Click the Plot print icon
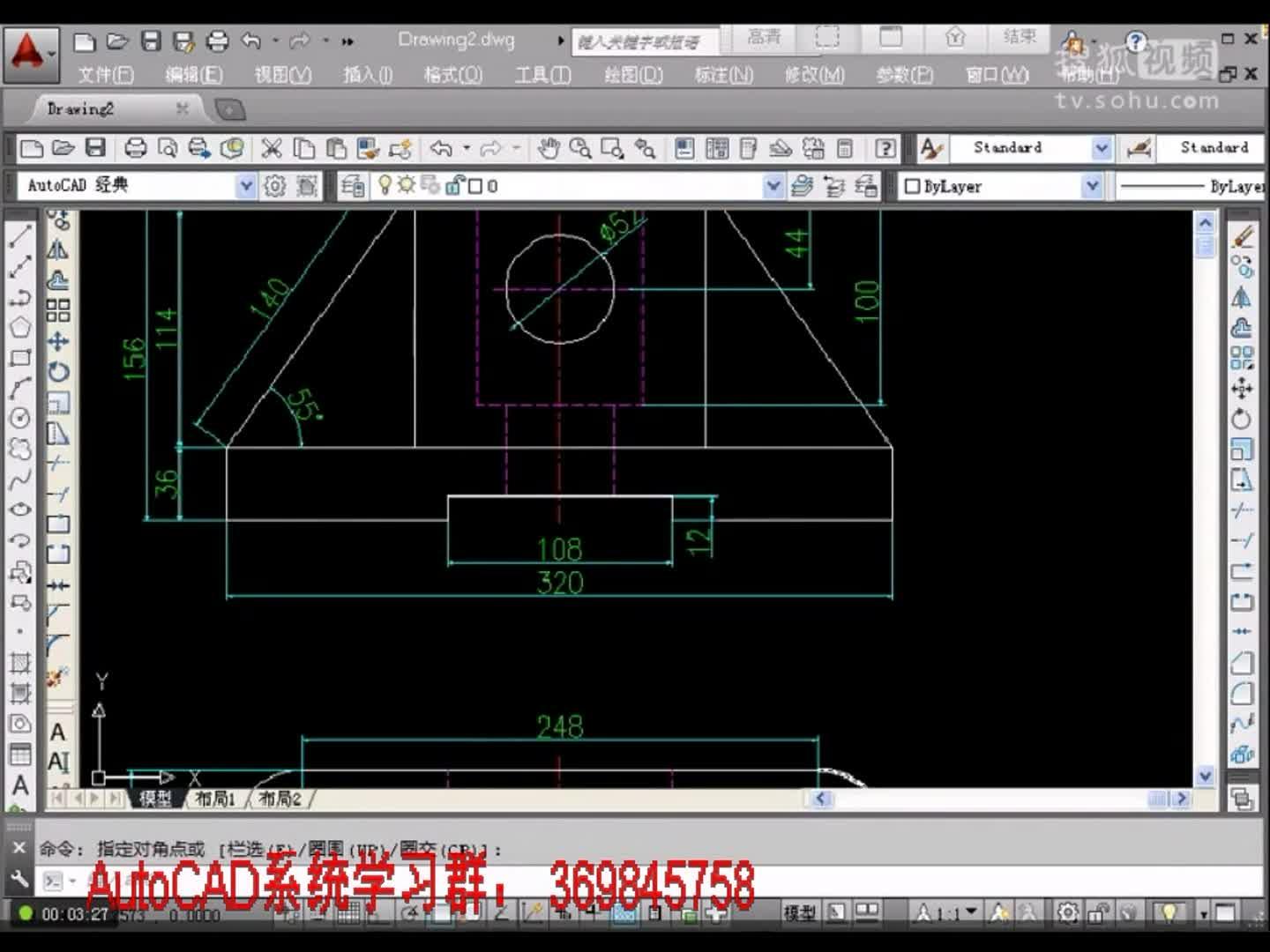The width and height of the screenshot is (1270, 952). pyautogui.click(x=134, y=147)
